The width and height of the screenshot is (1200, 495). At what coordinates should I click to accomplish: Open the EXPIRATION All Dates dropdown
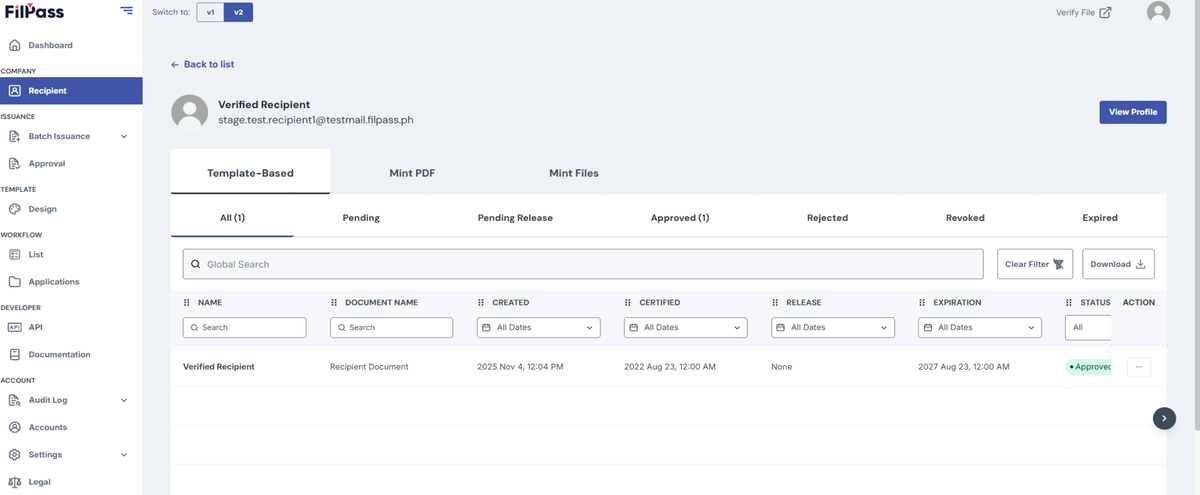click(979, 327)
